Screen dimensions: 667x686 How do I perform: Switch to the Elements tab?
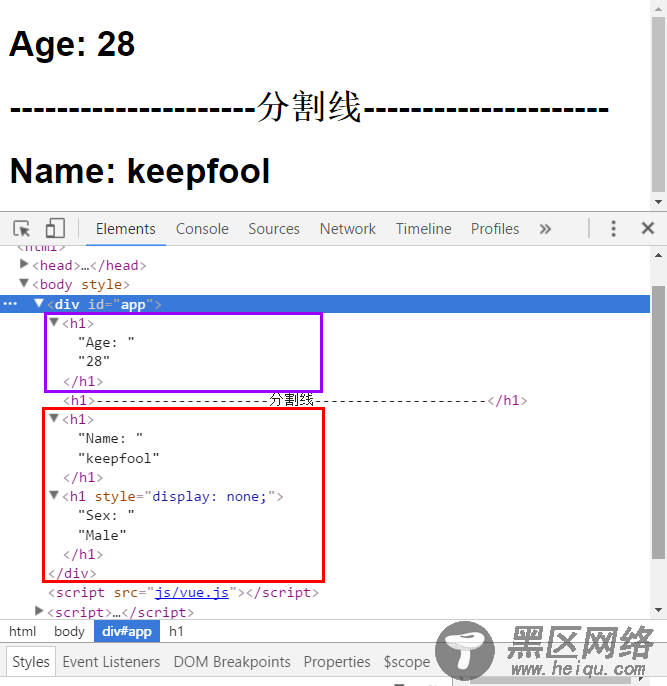coord(126,229)
